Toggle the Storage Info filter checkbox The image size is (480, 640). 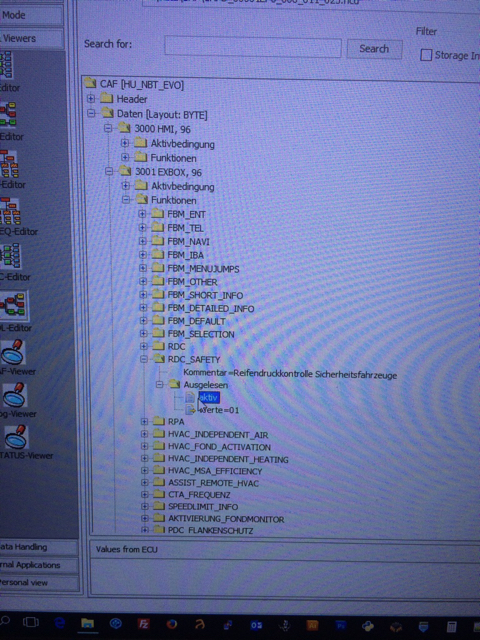click(x=426, y=55)
